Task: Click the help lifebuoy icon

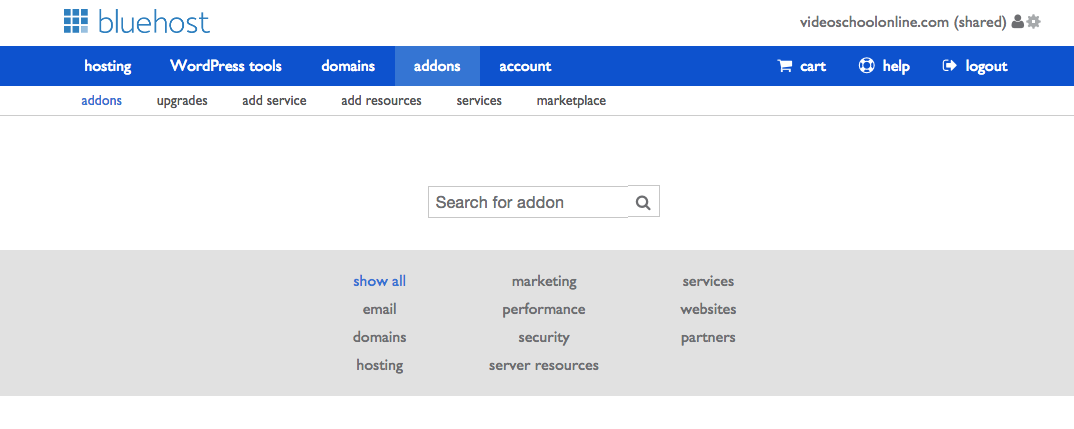Action: 866,66
